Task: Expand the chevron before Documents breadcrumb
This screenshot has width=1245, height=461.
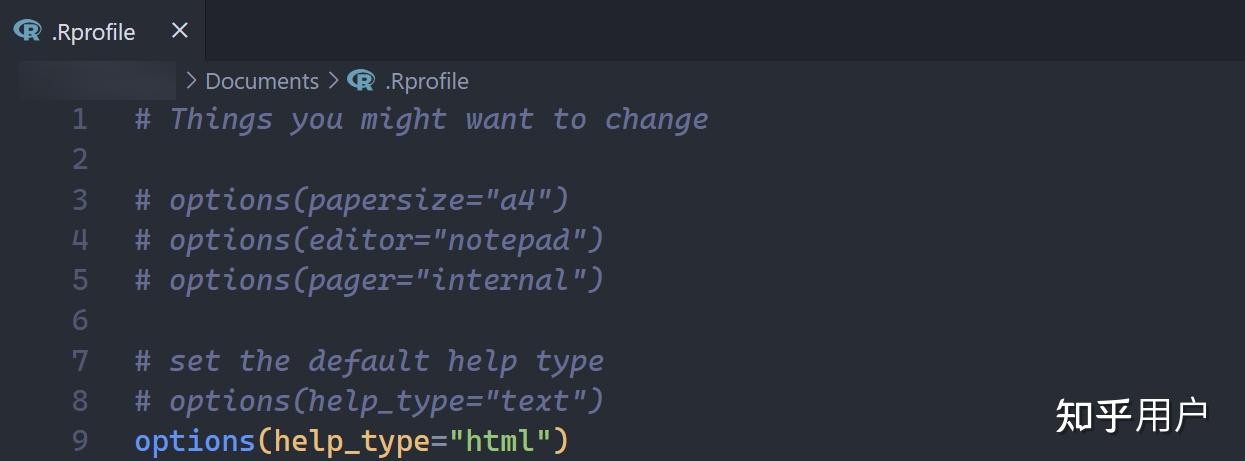Action: point(192,80)
